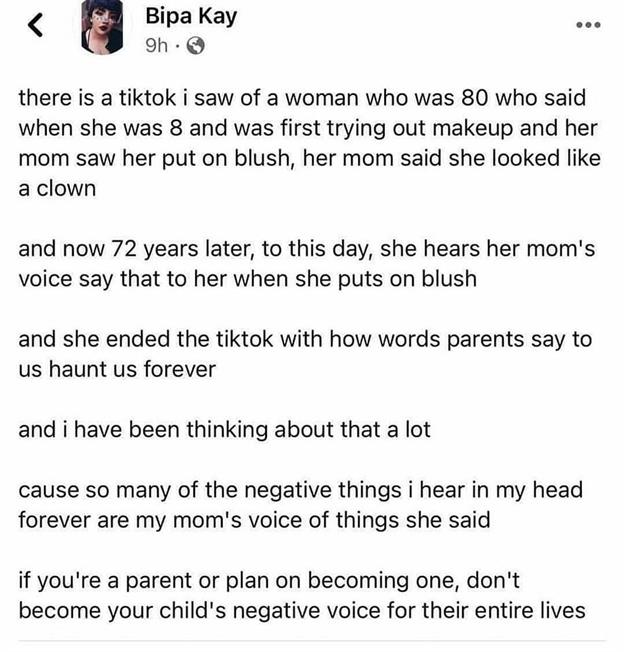Open the three-dot post options menu
624x652 pixels.
coord(588,25)
